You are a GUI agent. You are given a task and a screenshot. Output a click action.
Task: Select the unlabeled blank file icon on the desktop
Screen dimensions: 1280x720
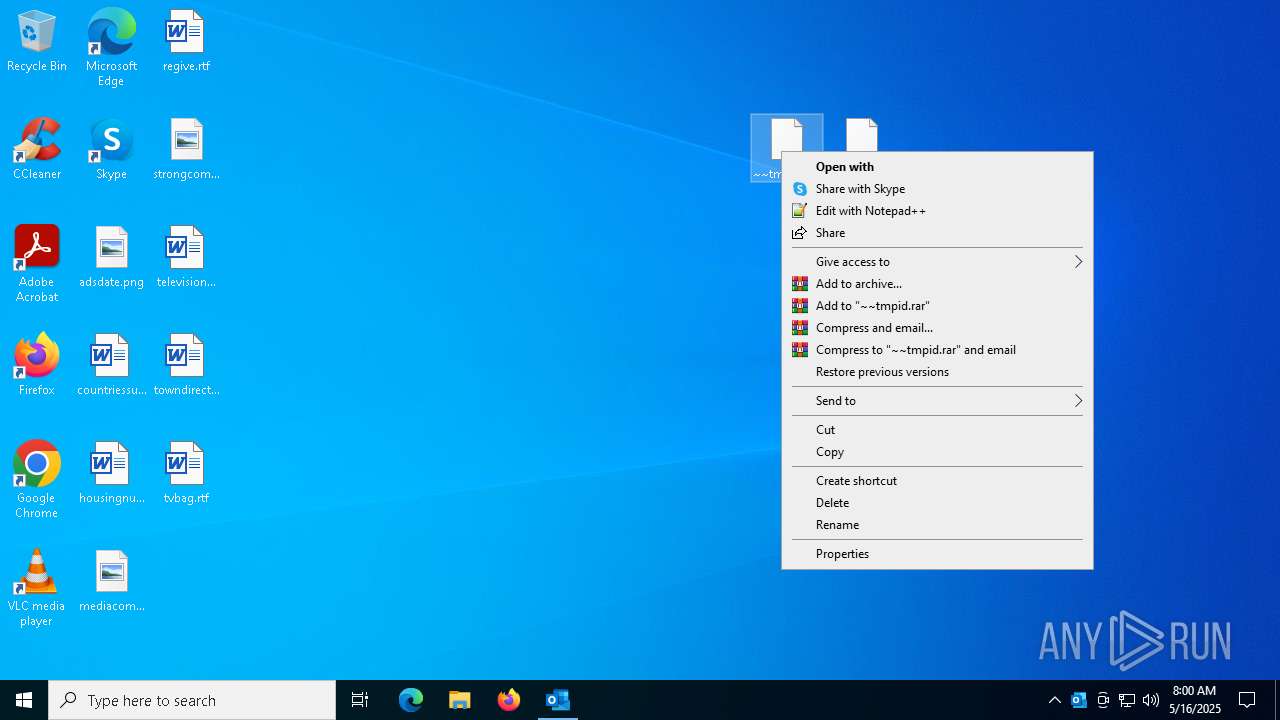(x=861, y=135)
